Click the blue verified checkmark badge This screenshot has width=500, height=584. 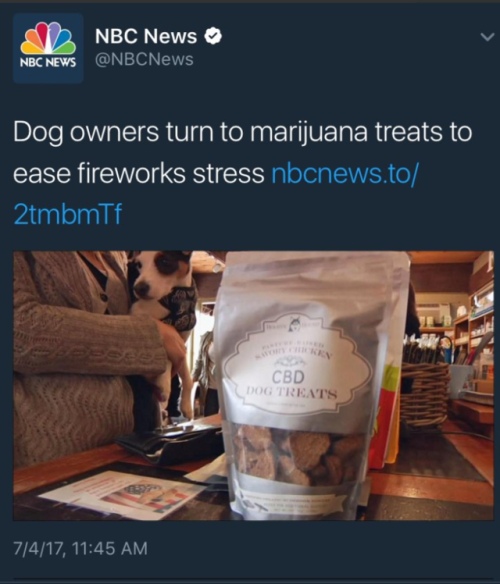coord(213,36)
